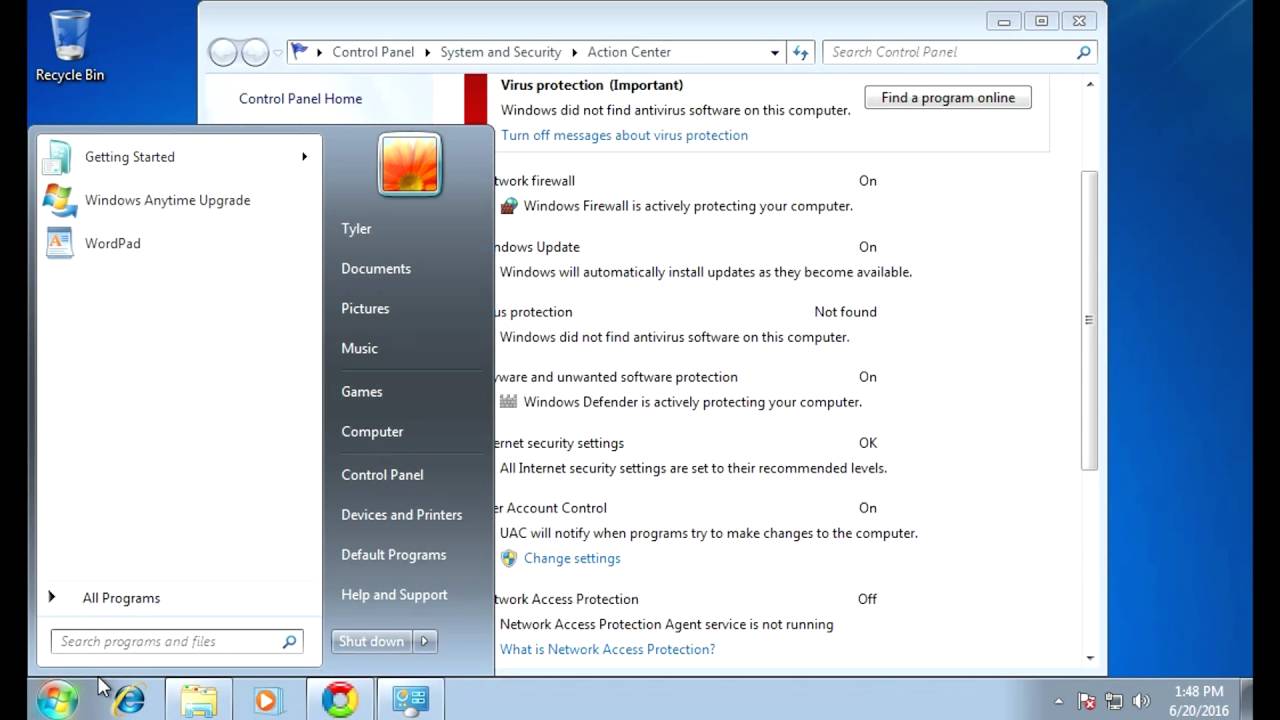Click the Windows Anytime Upgrade icon
The height and width of the screenshot is (720, 1280).
59,200
